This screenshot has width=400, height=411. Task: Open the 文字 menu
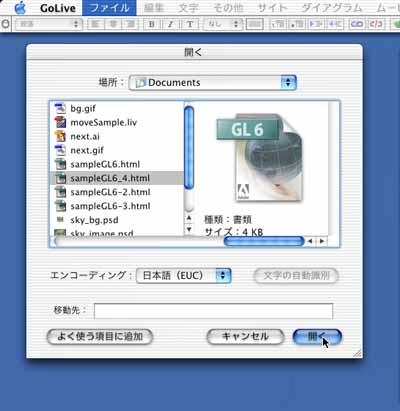pyautogui.click(x=188, y=8)
